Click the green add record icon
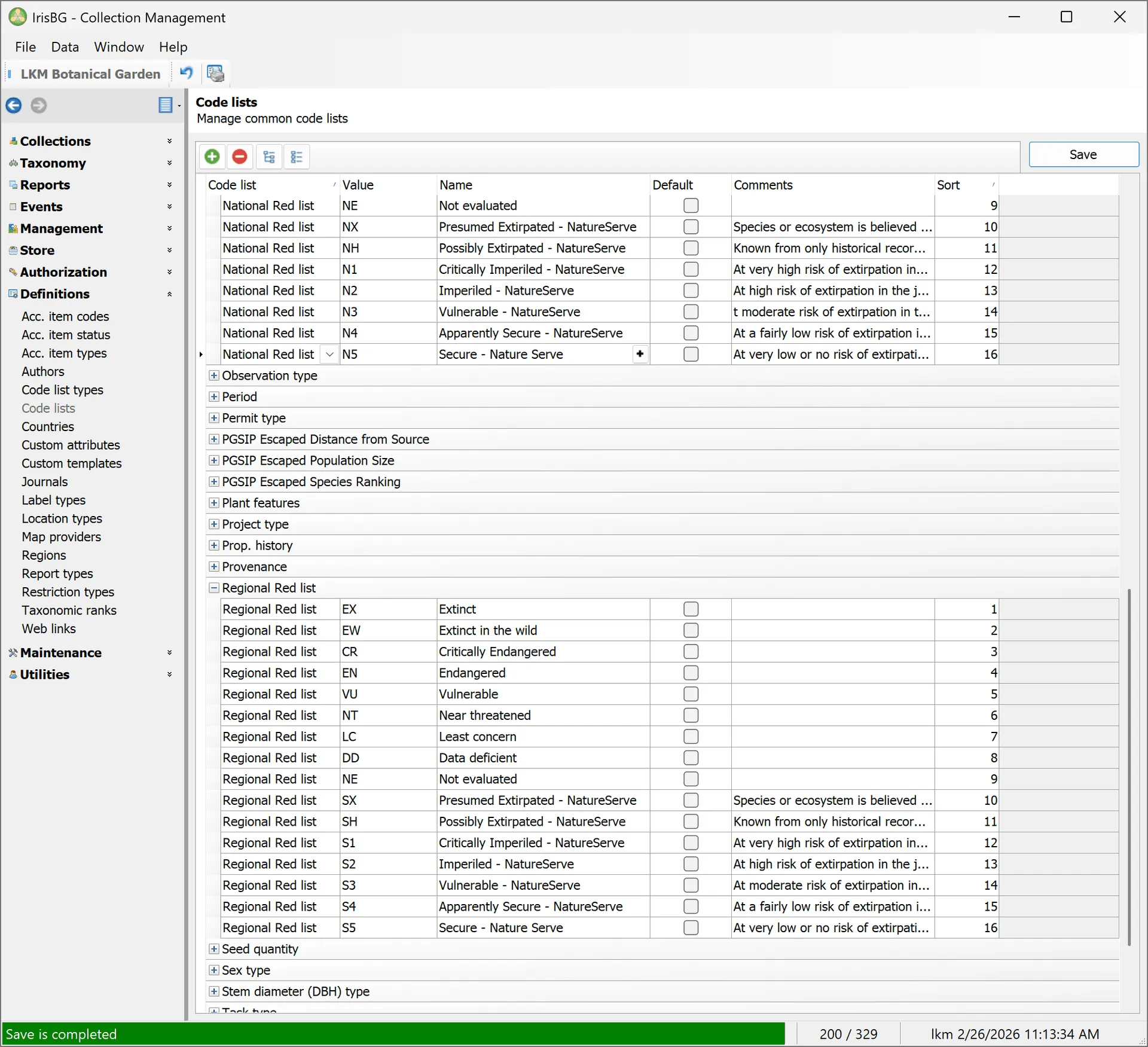 coord(212,157)
